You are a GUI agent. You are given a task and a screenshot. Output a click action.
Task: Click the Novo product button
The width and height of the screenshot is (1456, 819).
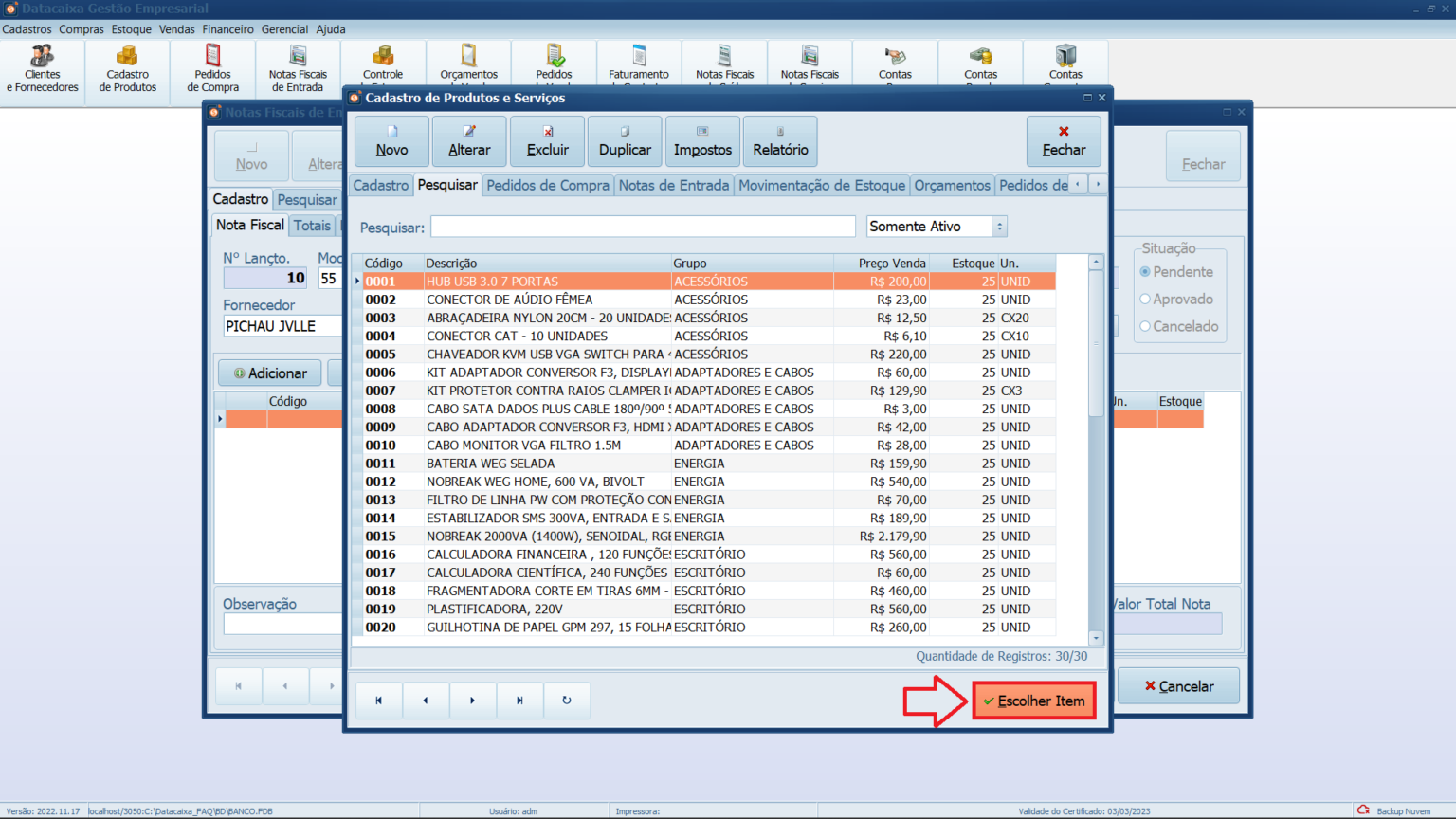391,141
